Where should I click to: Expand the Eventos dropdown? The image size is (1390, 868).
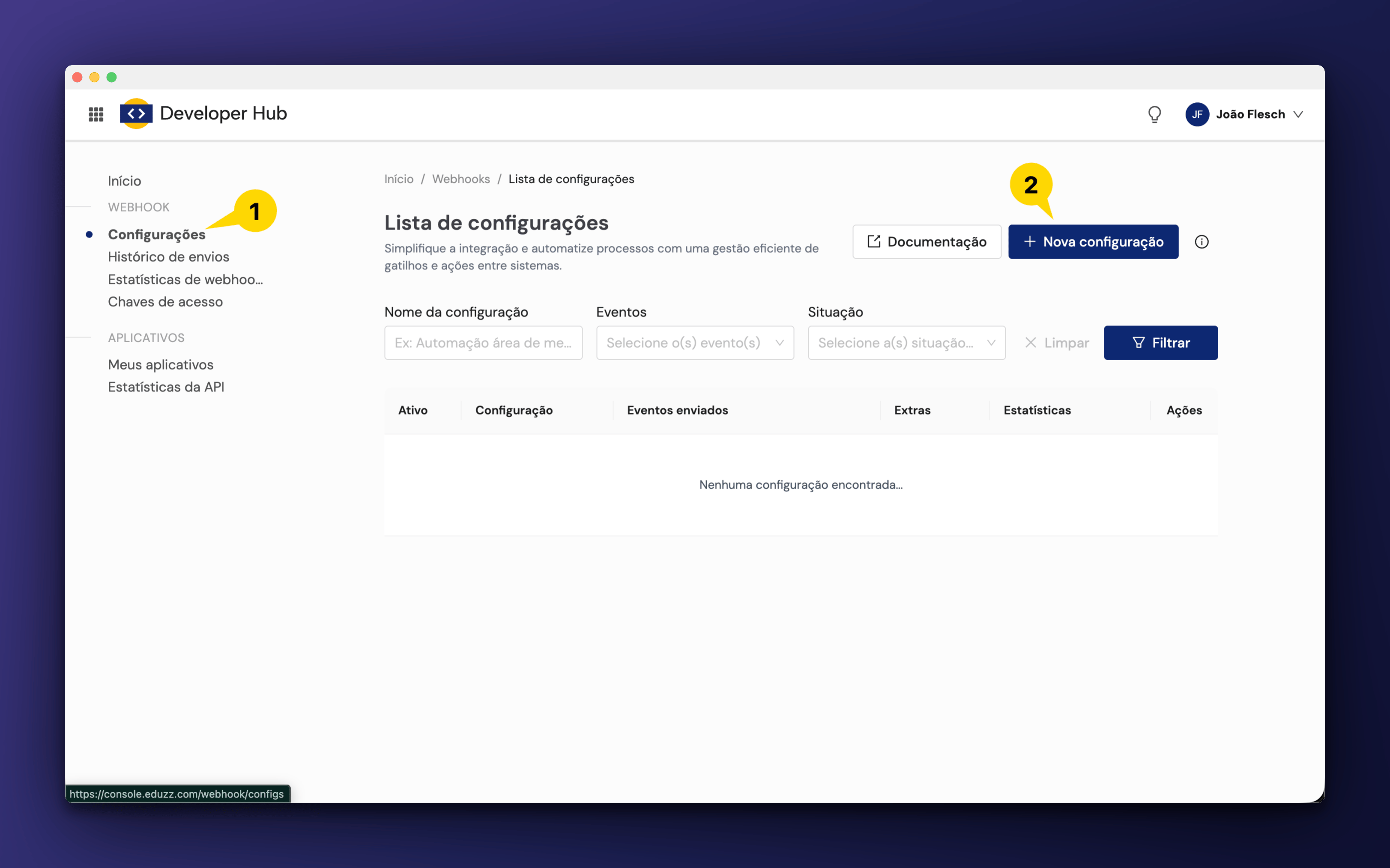(x=695, y=343)
